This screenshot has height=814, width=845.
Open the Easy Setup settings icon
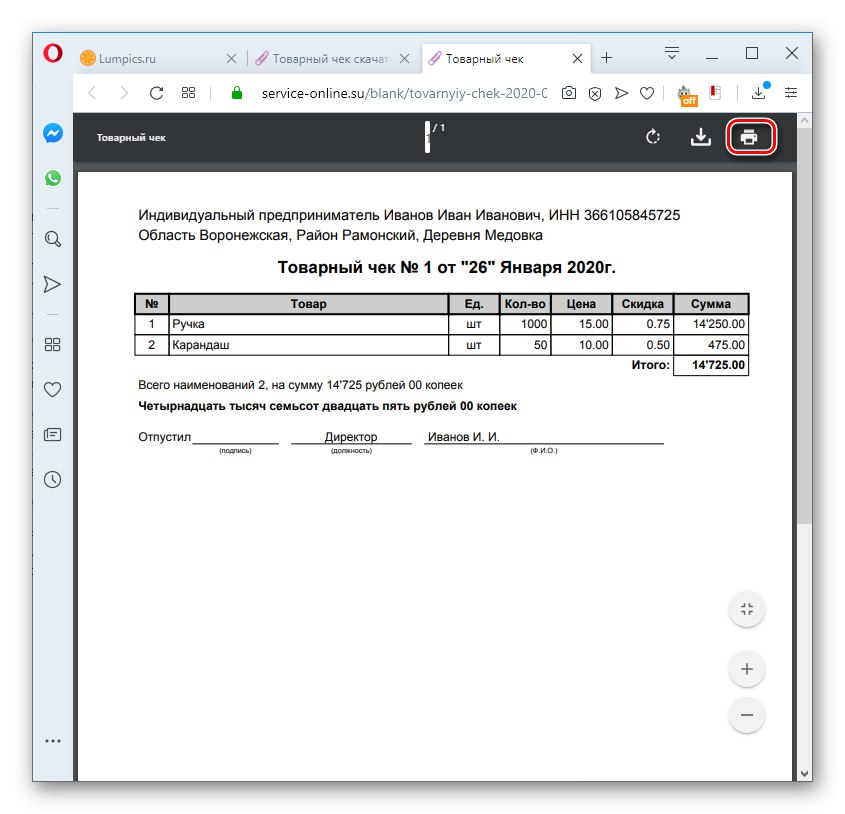pos(791,93)
